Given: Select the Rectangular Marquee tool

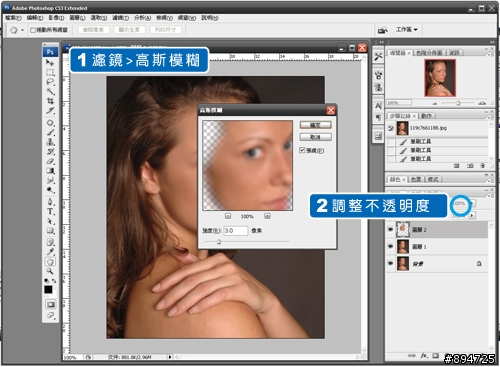Looking at the screenshot, I should [x=50, y=72].
